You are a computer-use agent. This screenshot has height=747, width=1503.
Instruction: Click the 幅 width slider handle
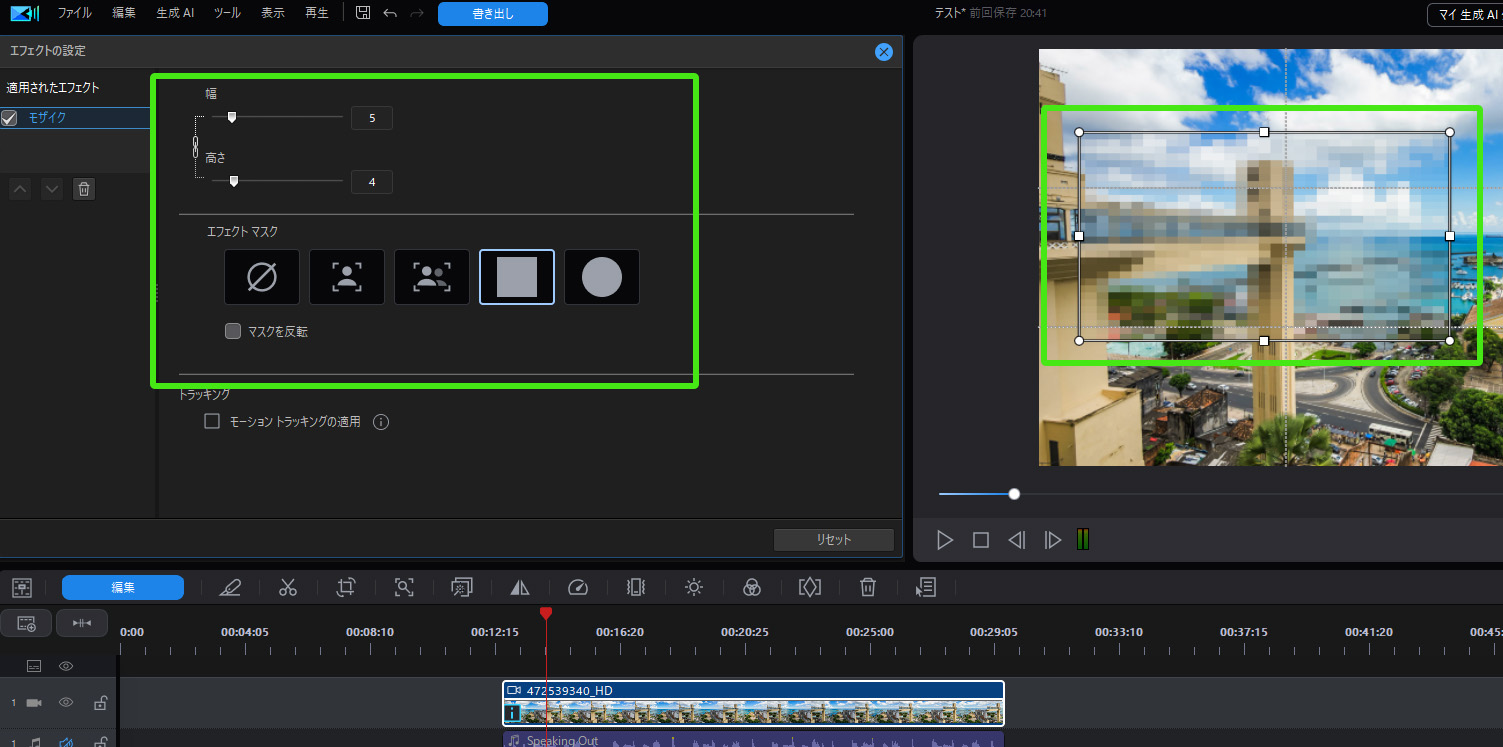232,118
